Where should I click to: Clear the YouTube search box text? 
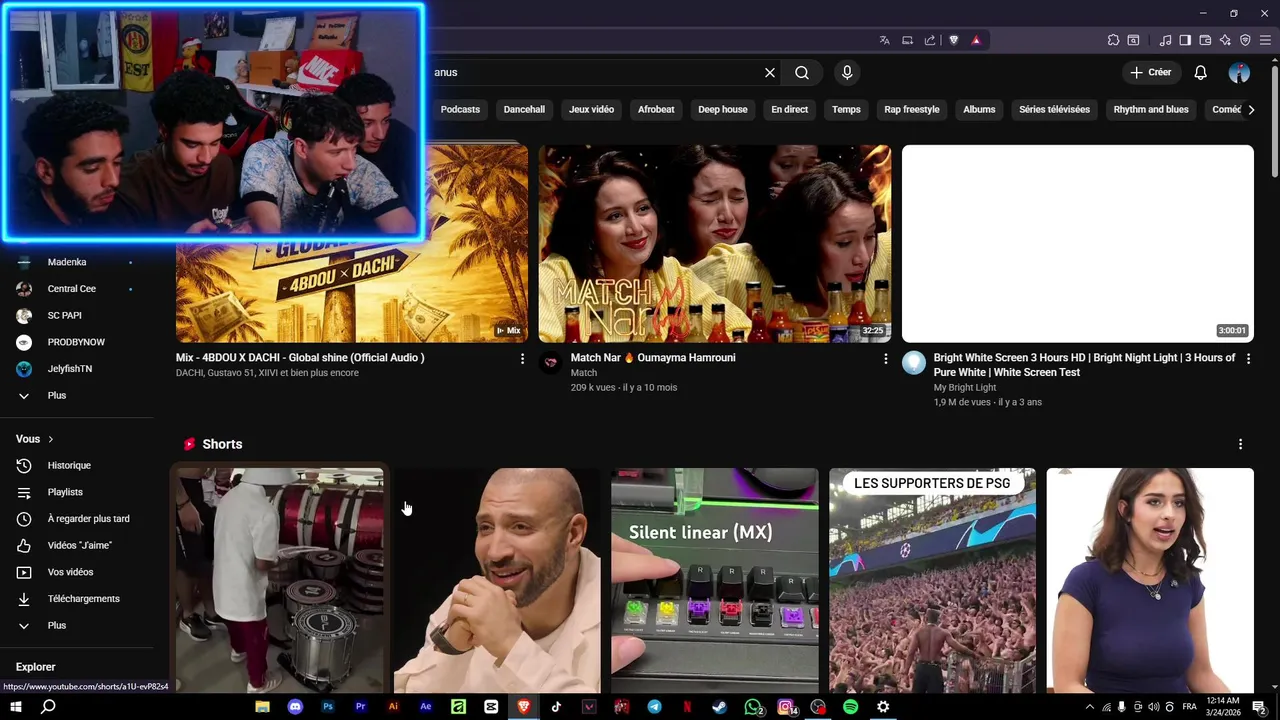pos(770,72)
